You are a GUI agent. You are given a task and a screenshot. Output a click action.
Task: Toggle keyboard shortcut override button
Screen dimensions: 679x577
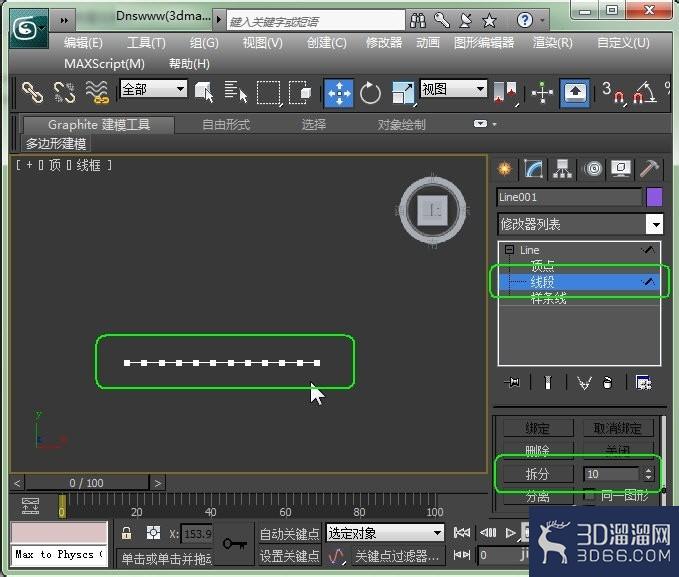click(x=574, y=93)
